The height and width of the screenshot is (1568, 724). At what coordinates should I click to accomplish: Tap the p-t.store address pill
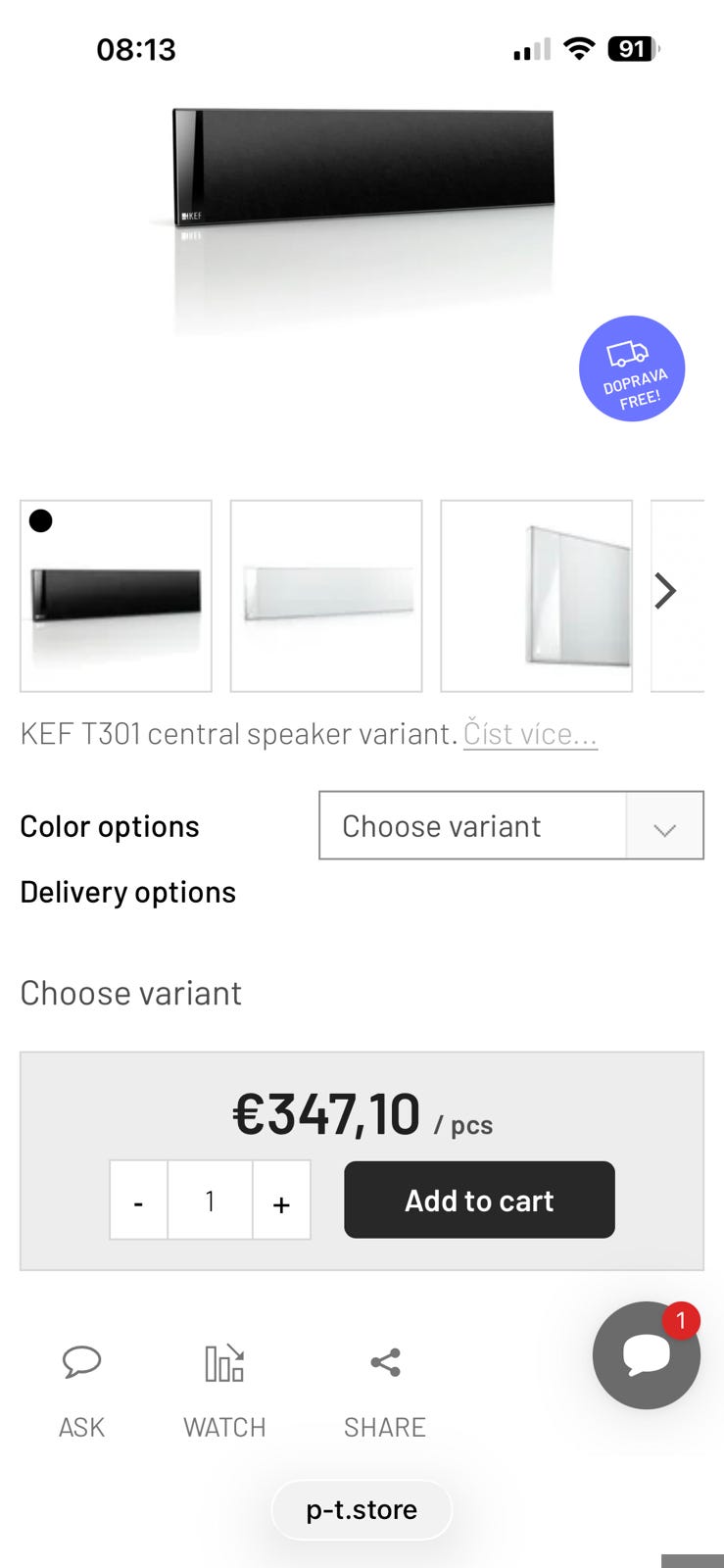(362, 1509)
